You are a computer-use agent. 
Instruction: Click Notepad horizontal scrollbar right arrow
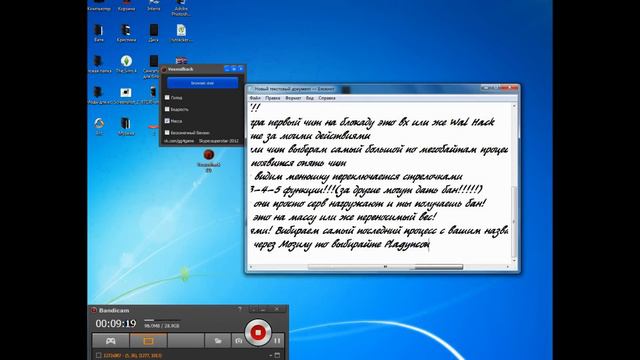[x=508, y=267]
